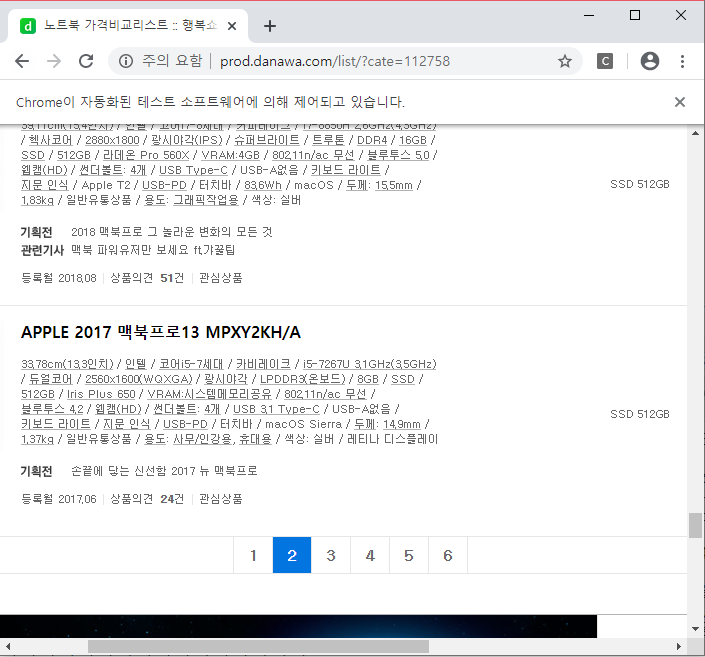This screenshot has height=657, width=705.
Task: Click the VRAM:시스템메모리공유 spec link
Action: pyautogui.click(x=210, y=394)
